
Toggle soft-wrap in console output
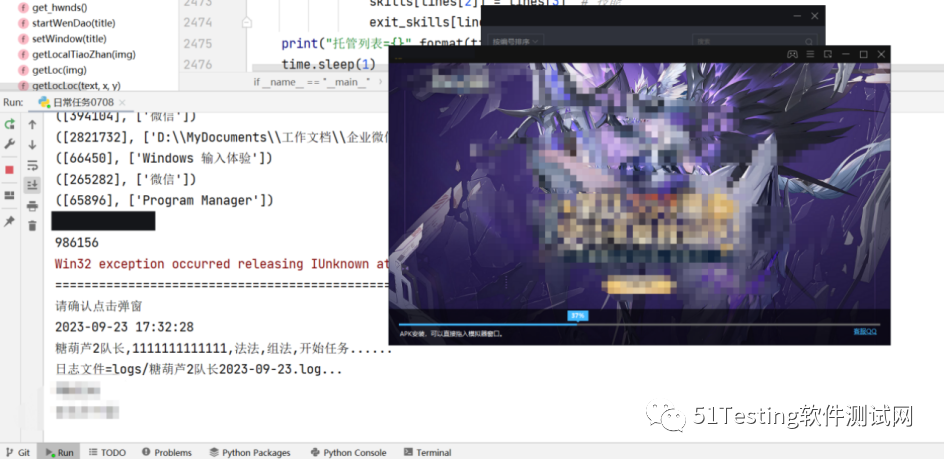click(33, 165)
